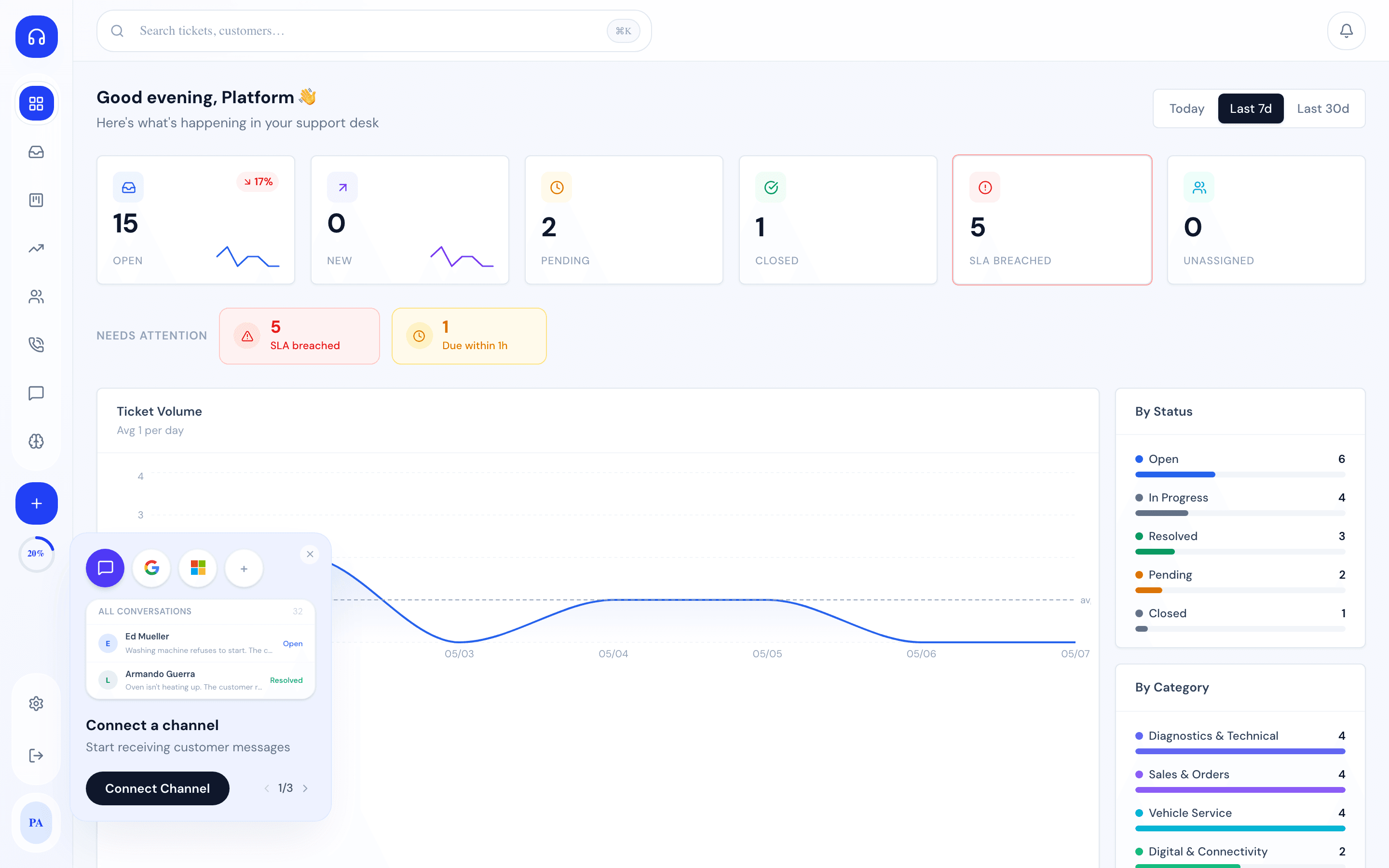This screenshot has width=1389, height=868.
Task: Open the Closed stat card
Action: point(838,220)
